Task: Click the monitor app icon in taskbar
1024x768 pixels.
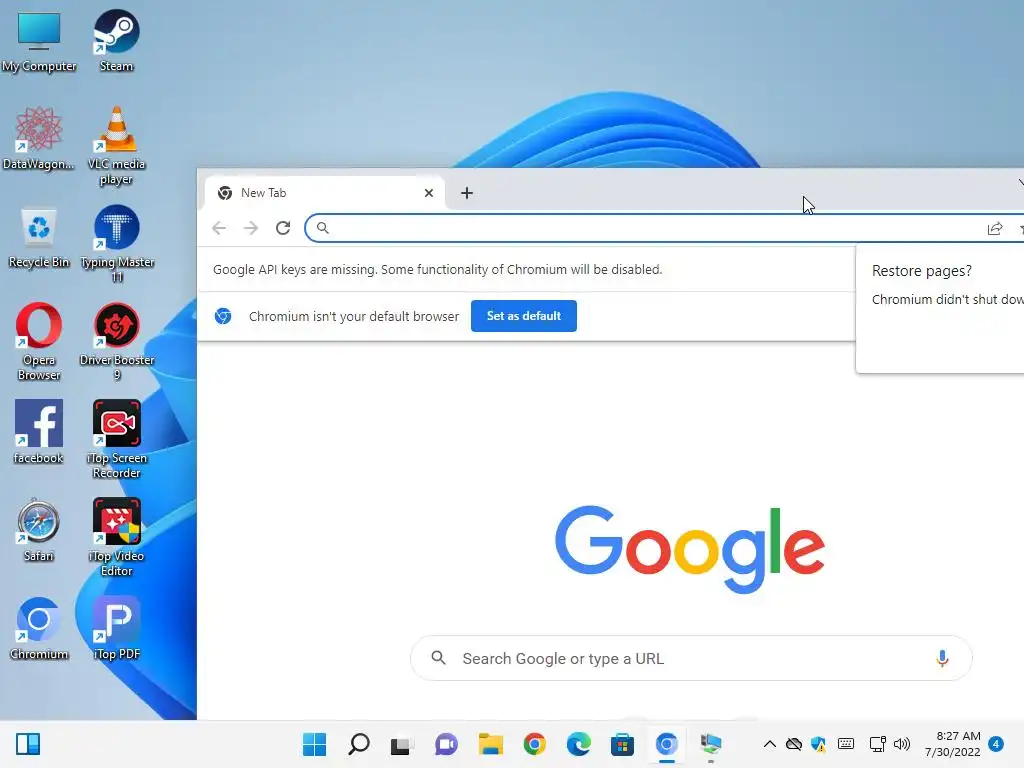Action: tap(711, 744)
